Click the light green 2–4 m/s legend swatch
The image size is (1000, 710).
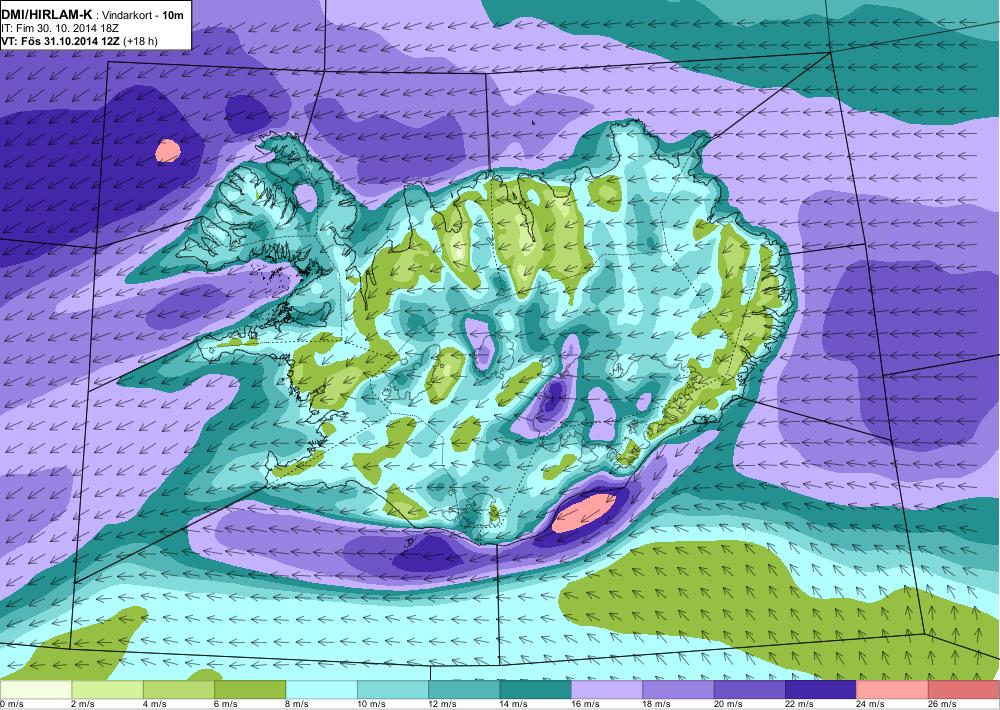click(107, 690)
